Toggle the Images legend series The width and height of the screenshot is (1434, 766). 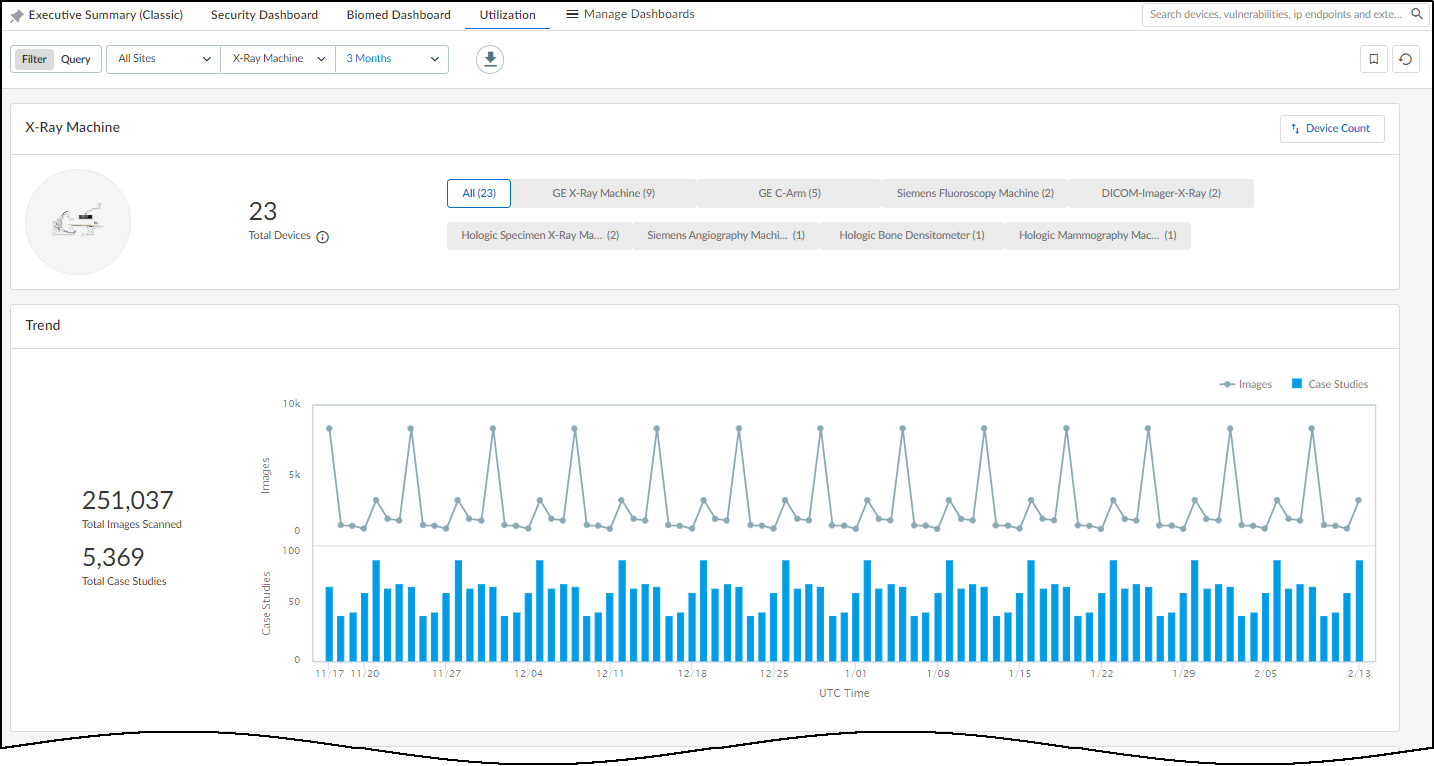tap(1246, 384)
